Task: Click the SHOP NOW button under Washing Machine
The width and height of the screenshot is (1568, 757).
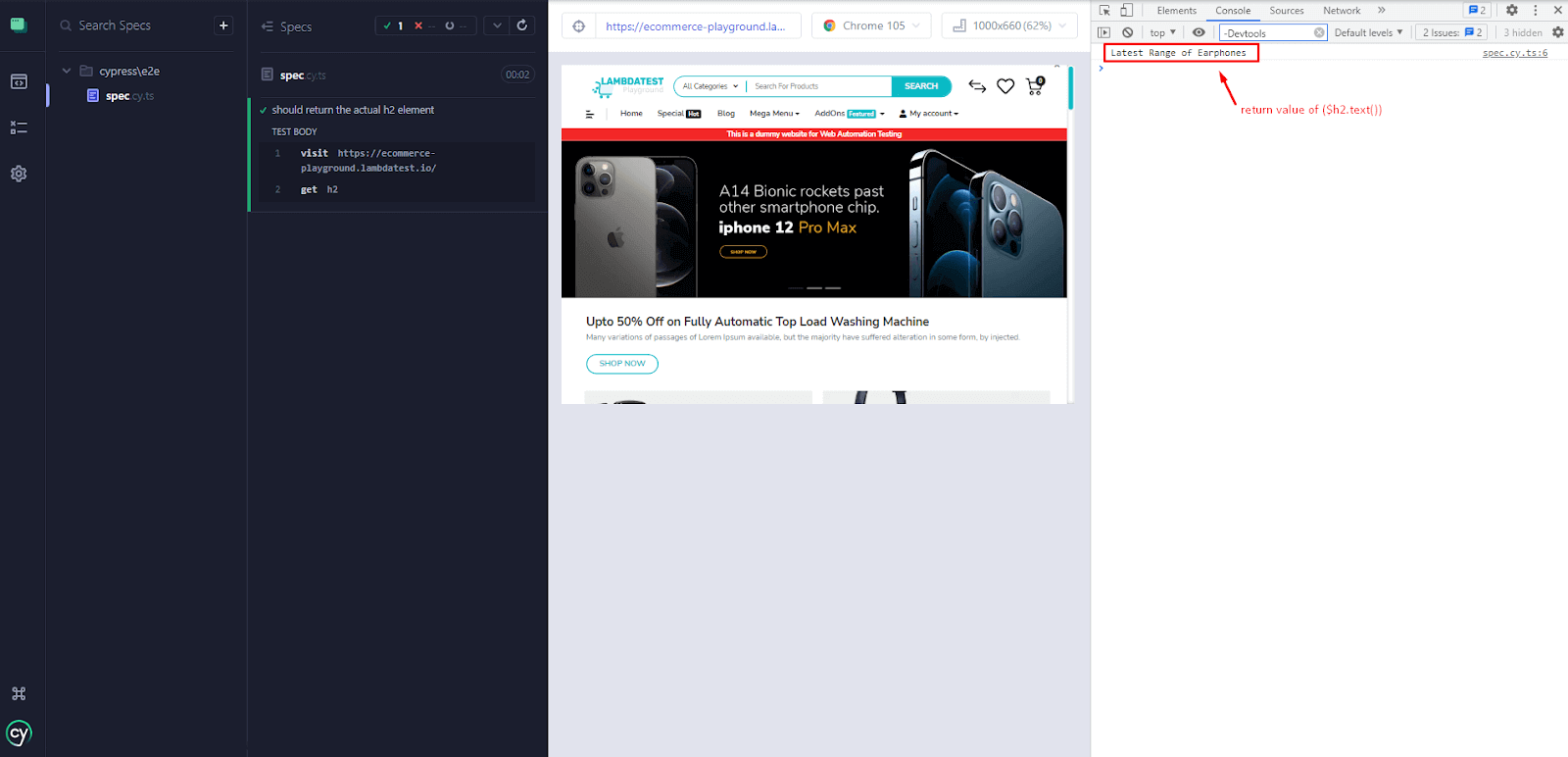Action: pyautogui.click(x=622, y=364)
